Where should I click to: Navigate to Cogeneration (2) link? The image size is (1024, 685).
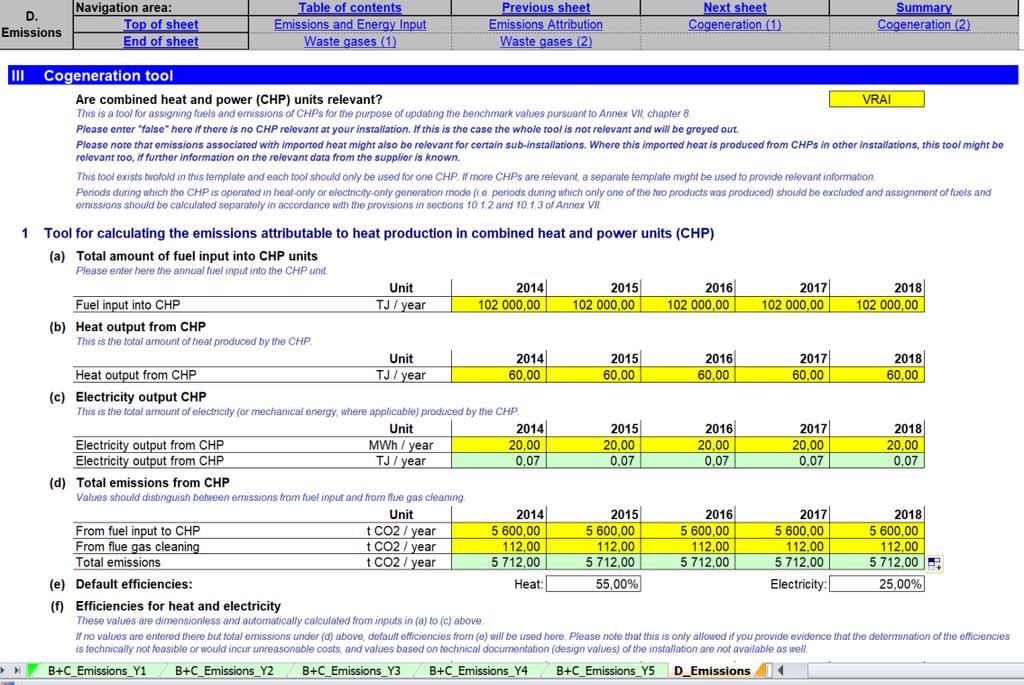point(923,25)
